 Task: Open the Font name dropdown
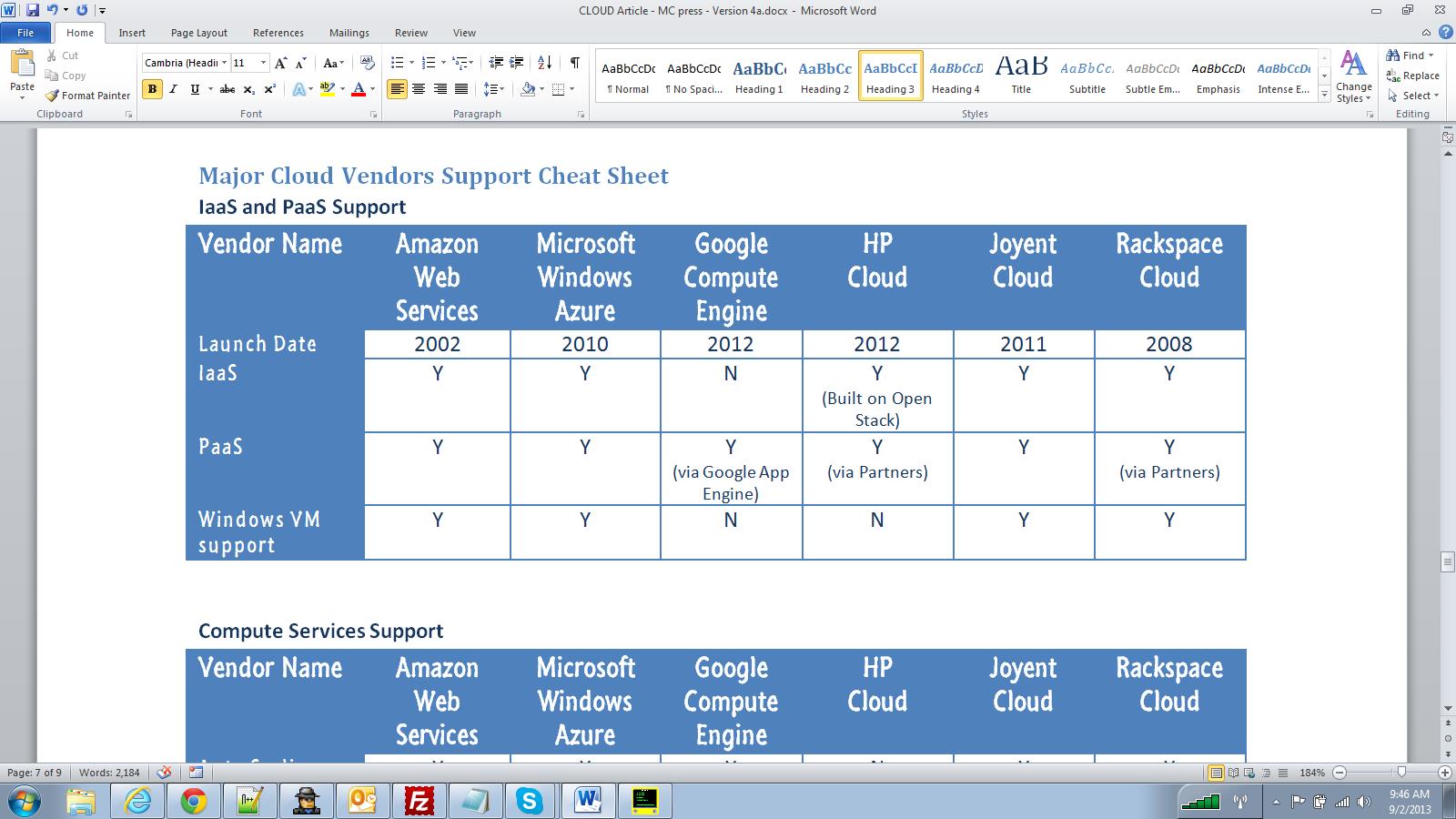coord(225,63)
